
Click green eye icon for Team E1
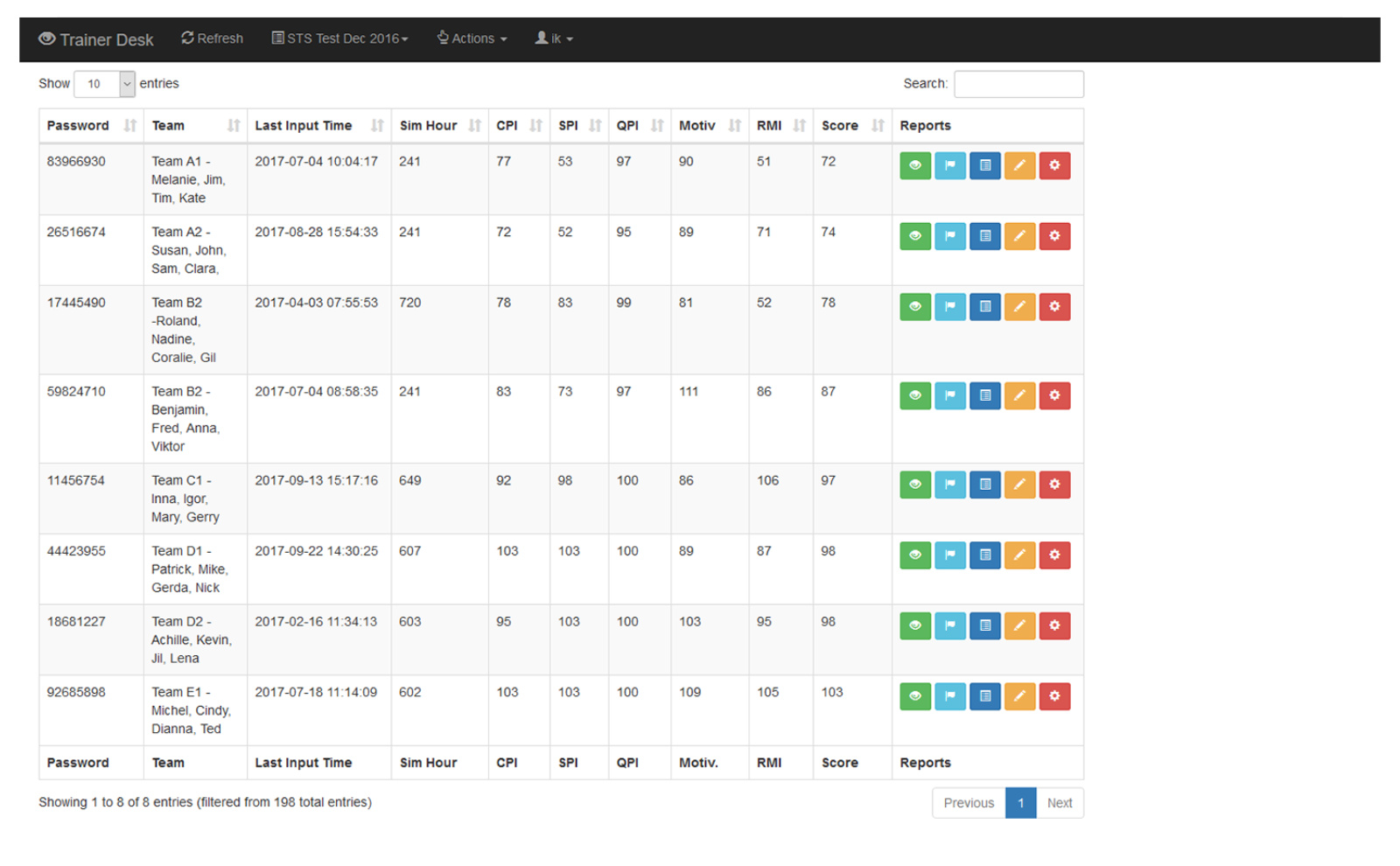(x=914, y=696)
